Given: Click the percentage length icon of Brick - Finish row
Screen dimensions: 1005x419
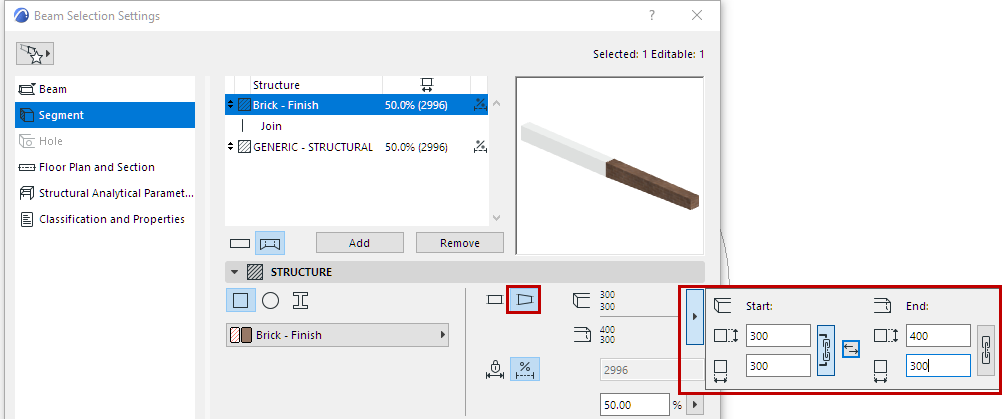Looking at the screenshot, I should pyautogui.click(x=480, y=105).
